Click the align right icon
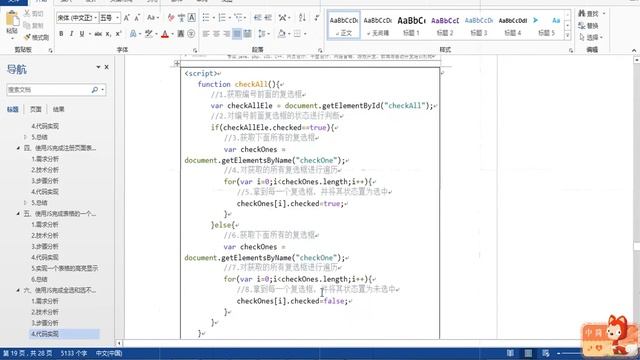Viewport: 640px width, 360px height. (x=227, y=34)
